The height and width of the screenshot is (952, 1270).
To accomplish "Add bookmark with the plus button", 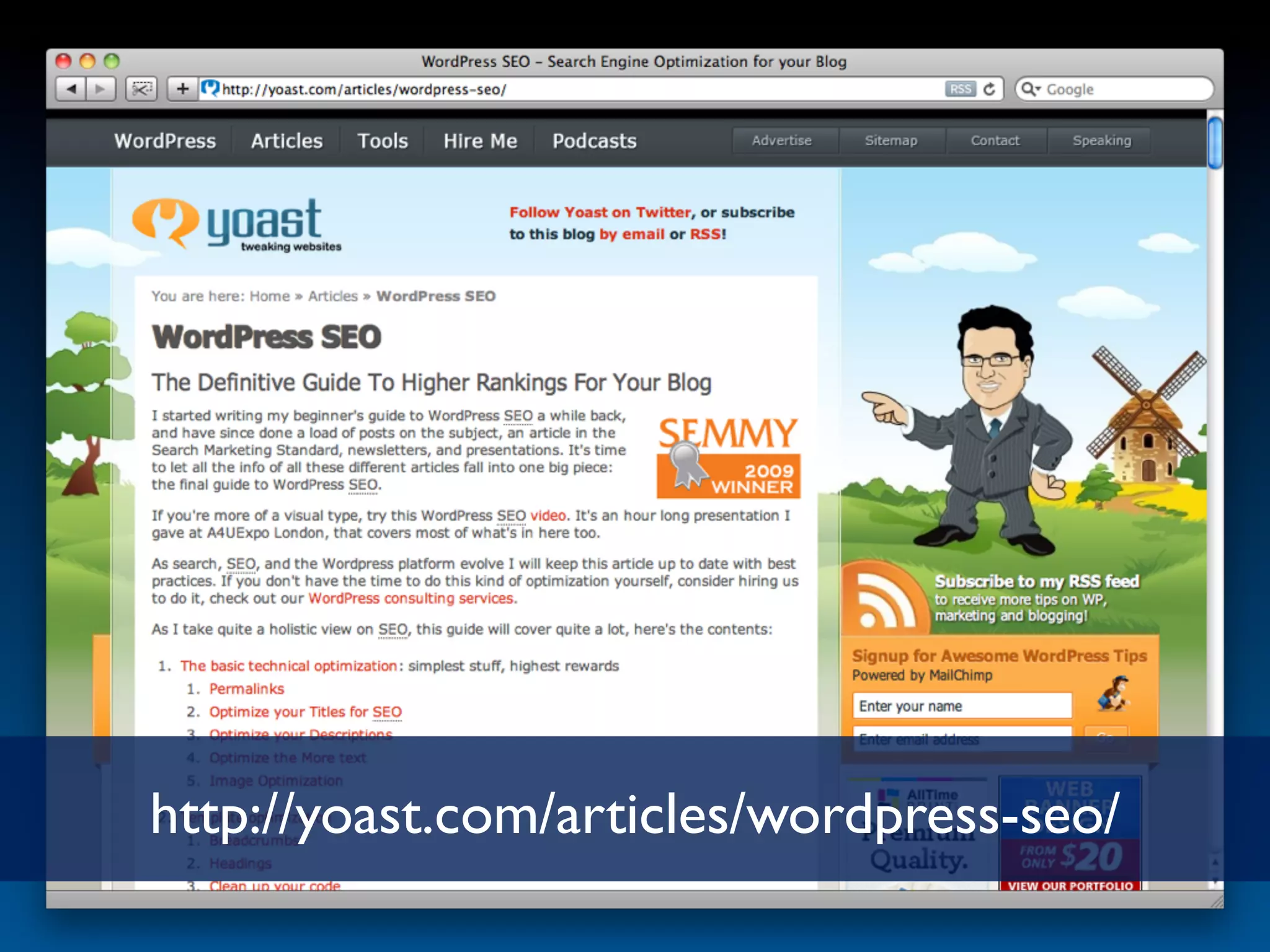I will tap(183, 89).
